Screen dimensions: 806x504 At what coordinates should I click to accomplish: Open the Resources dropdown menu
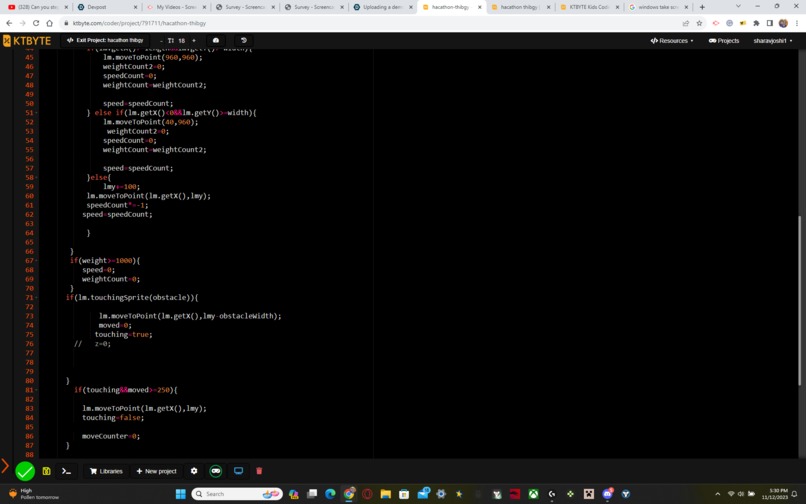[671, 41]
